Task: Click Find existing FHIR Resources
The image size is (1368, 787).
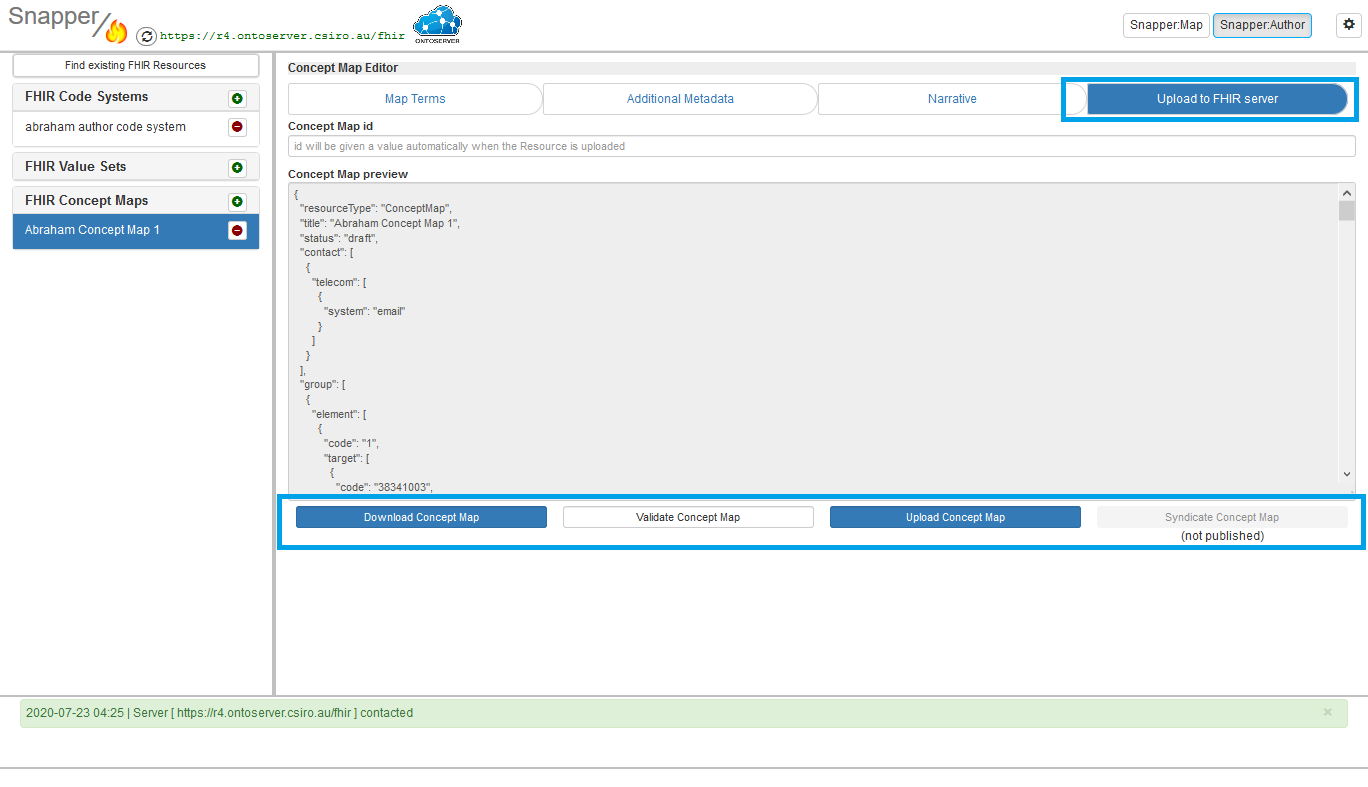Action: [136, 65]
